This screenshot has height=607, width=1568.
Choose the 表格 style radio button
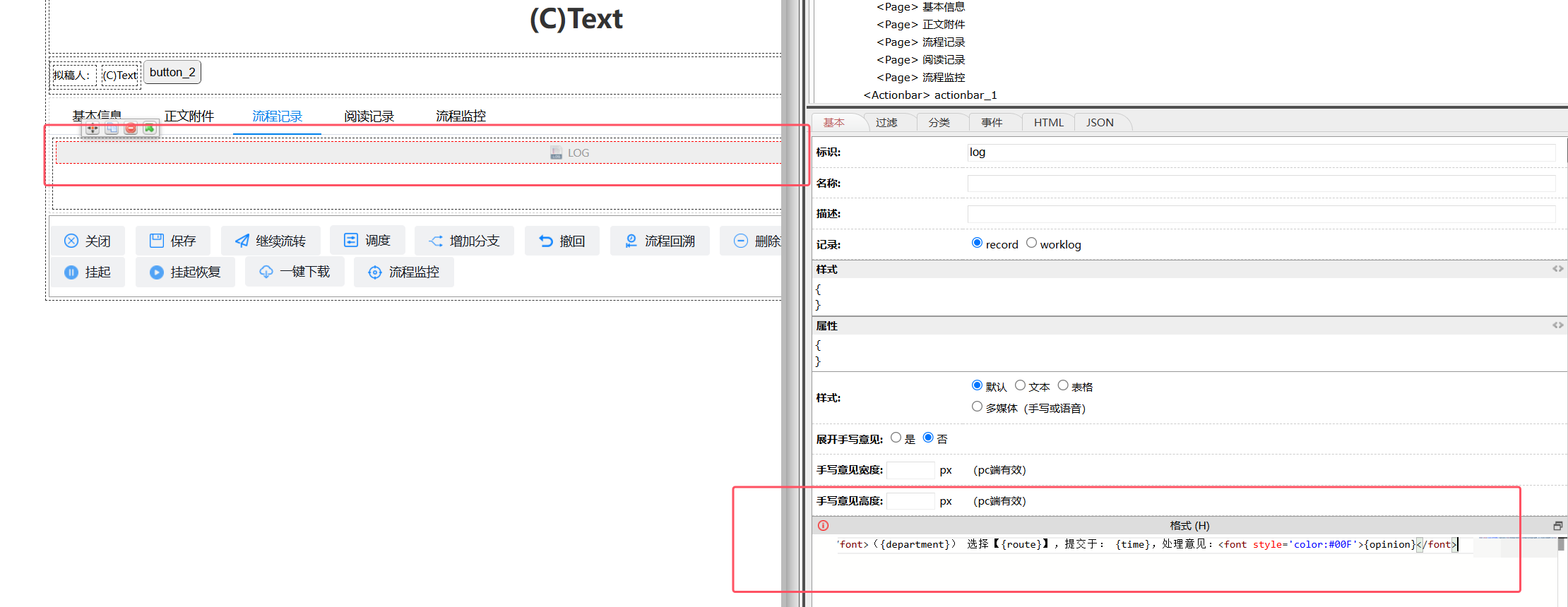click(1063, 385)
